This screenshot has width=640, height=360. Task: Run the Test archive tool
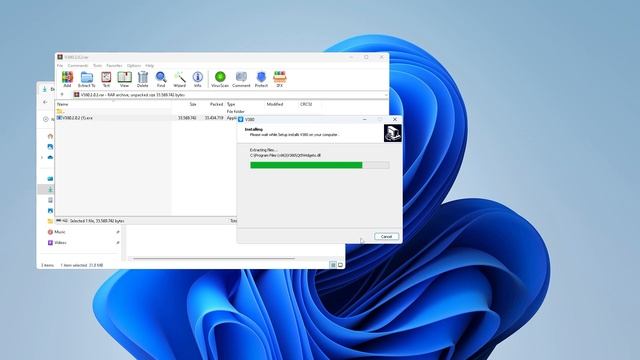coord(106,79)
